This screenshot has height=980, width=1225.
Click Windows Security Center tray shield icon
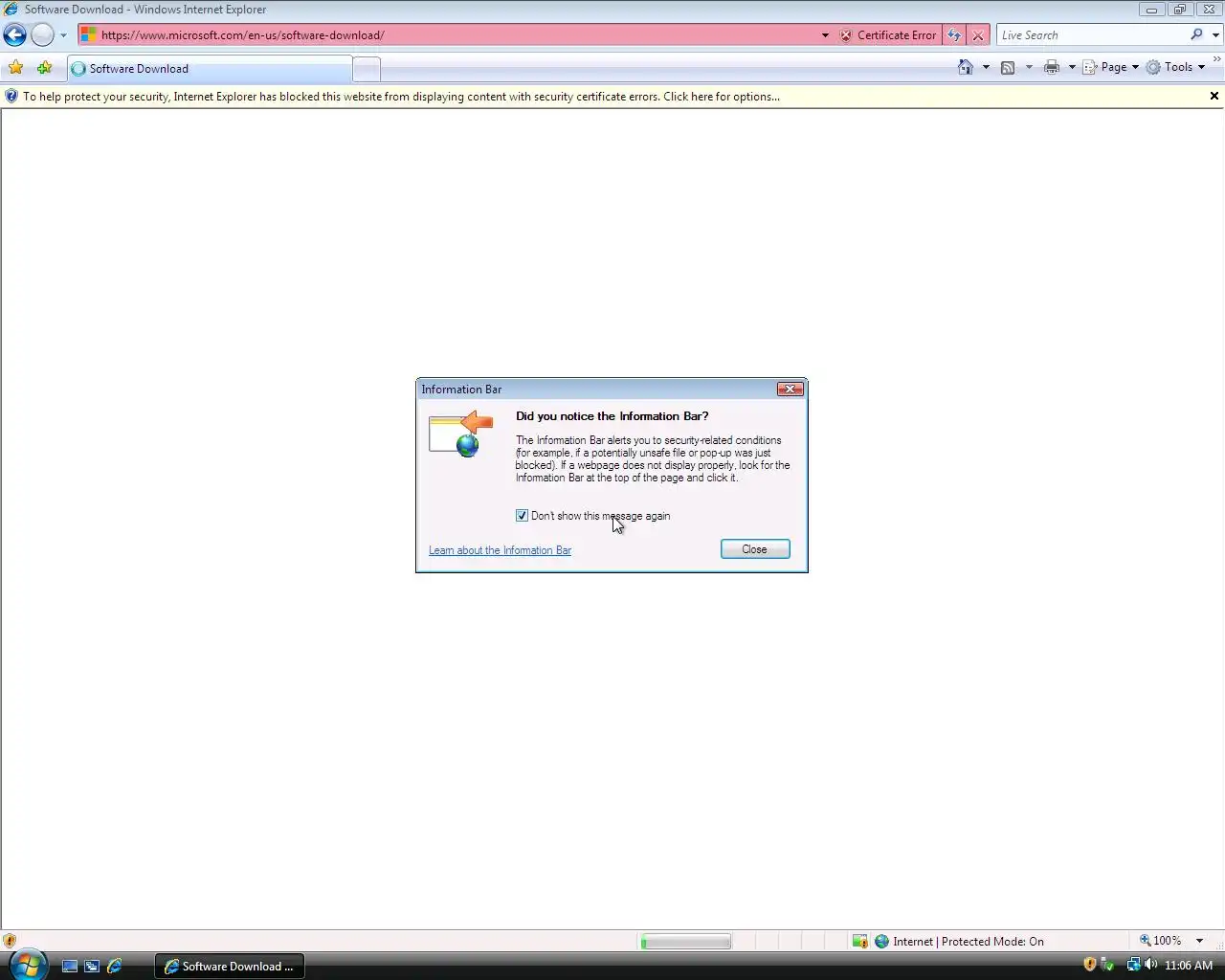pos(1089,965)
